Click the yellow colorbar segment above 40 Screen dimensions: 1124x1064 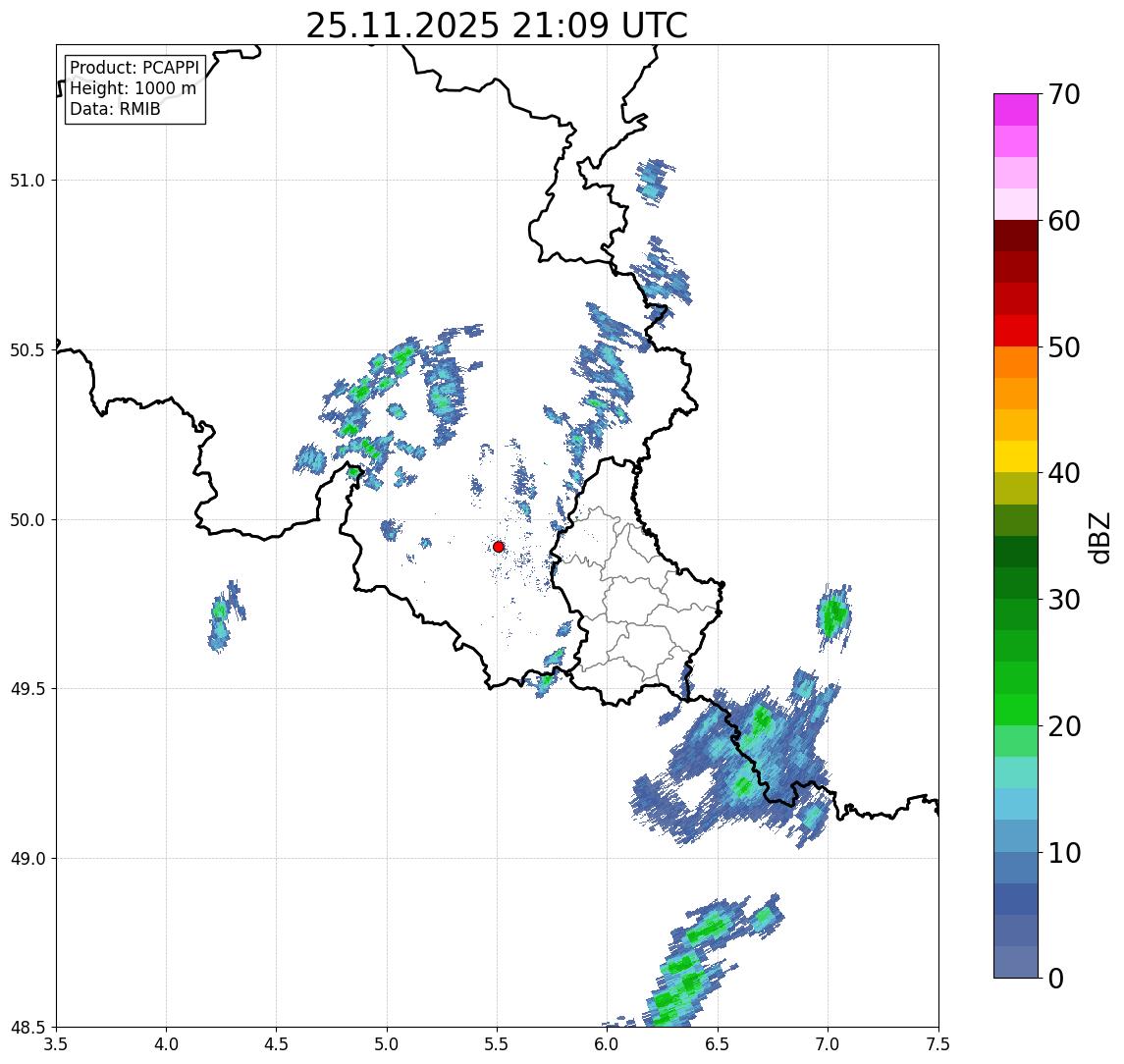tap(1016, 456)
